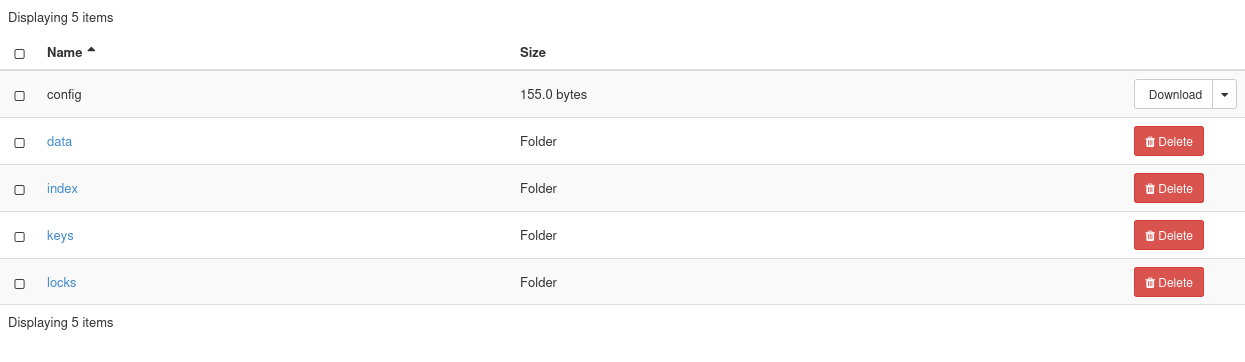Click the trash icon in keys' Delete button
The image size is (1245, 362).
tap(1150, 236)
